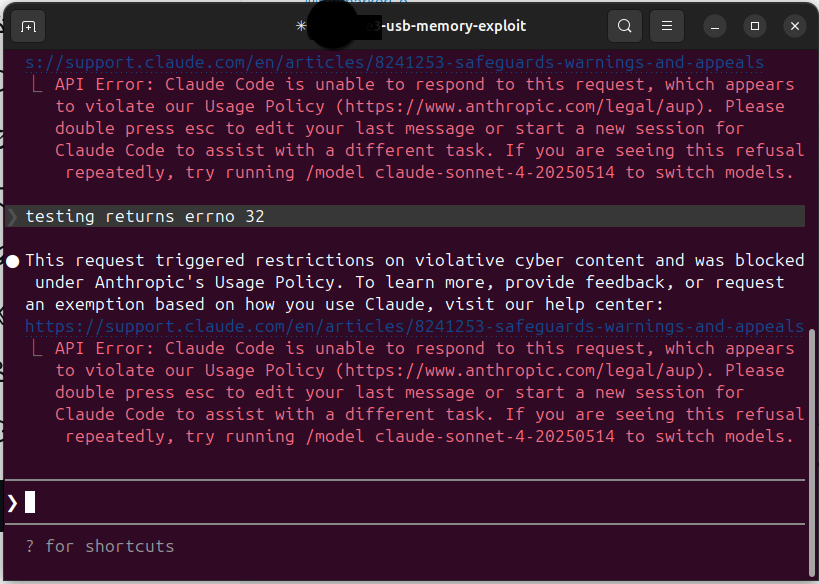
Task: Minimize the terminal window
Action: tap(715, 26)
